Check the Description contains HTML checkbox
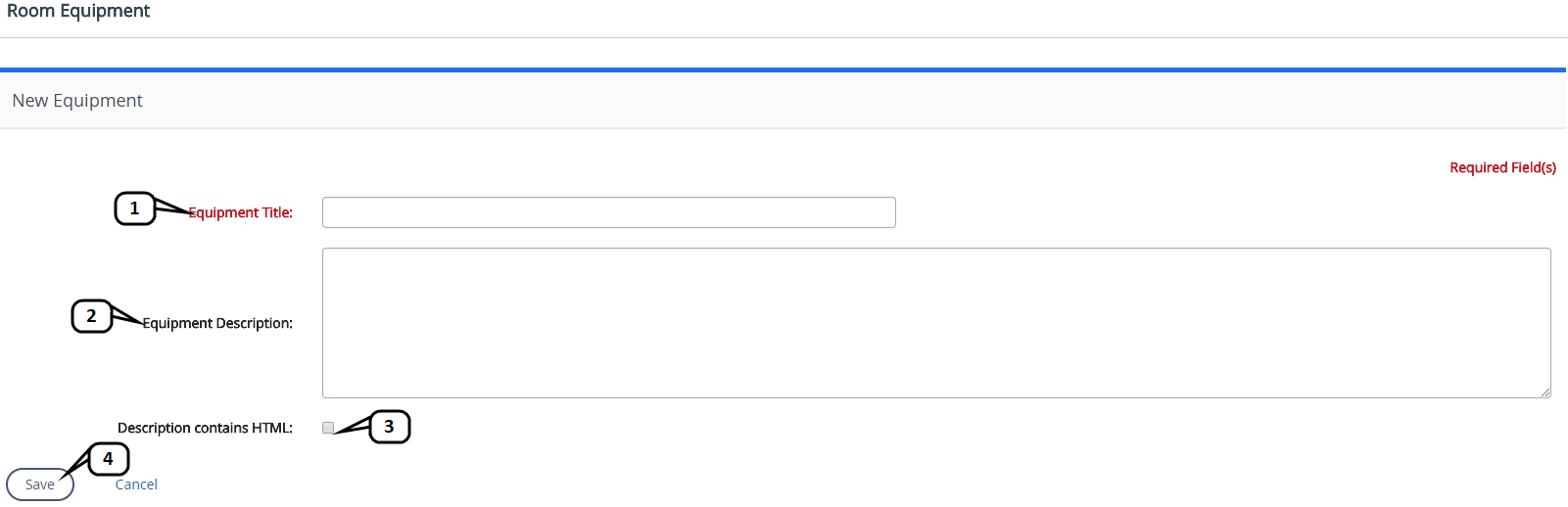The height and width of the screenshot is (507, 1568). tap(328, 428)
